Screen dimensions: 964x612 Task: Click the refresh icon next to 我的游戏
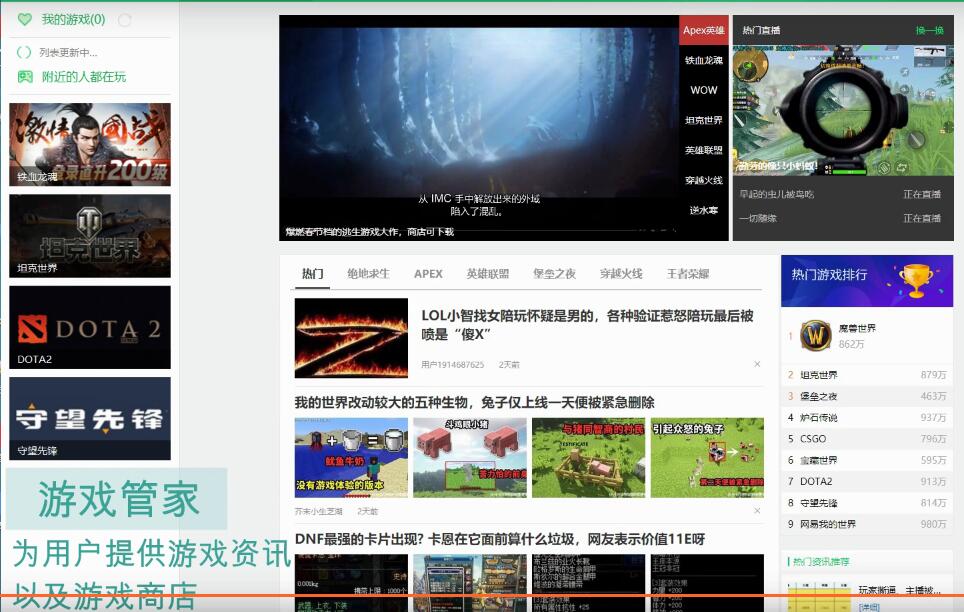(x=124, y=18)
